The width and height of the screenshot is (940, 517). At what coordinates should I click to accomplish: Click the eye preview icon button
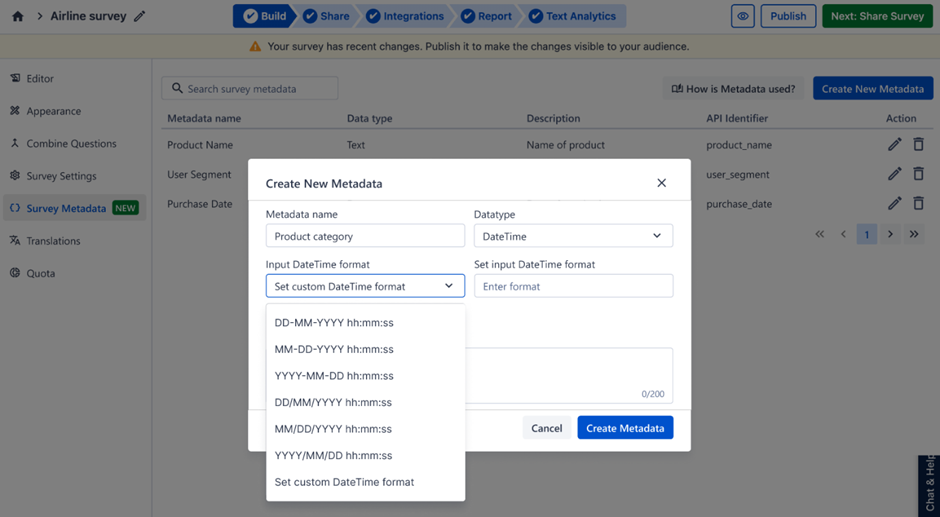point(743,16)
